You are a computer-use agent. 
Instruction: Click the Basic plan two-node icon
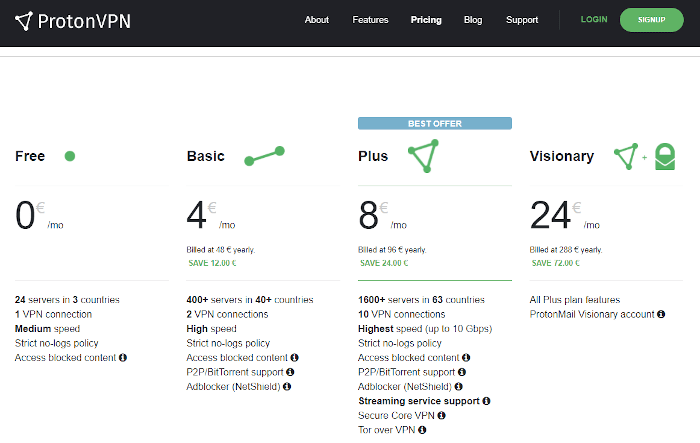[x=264, y=156]
